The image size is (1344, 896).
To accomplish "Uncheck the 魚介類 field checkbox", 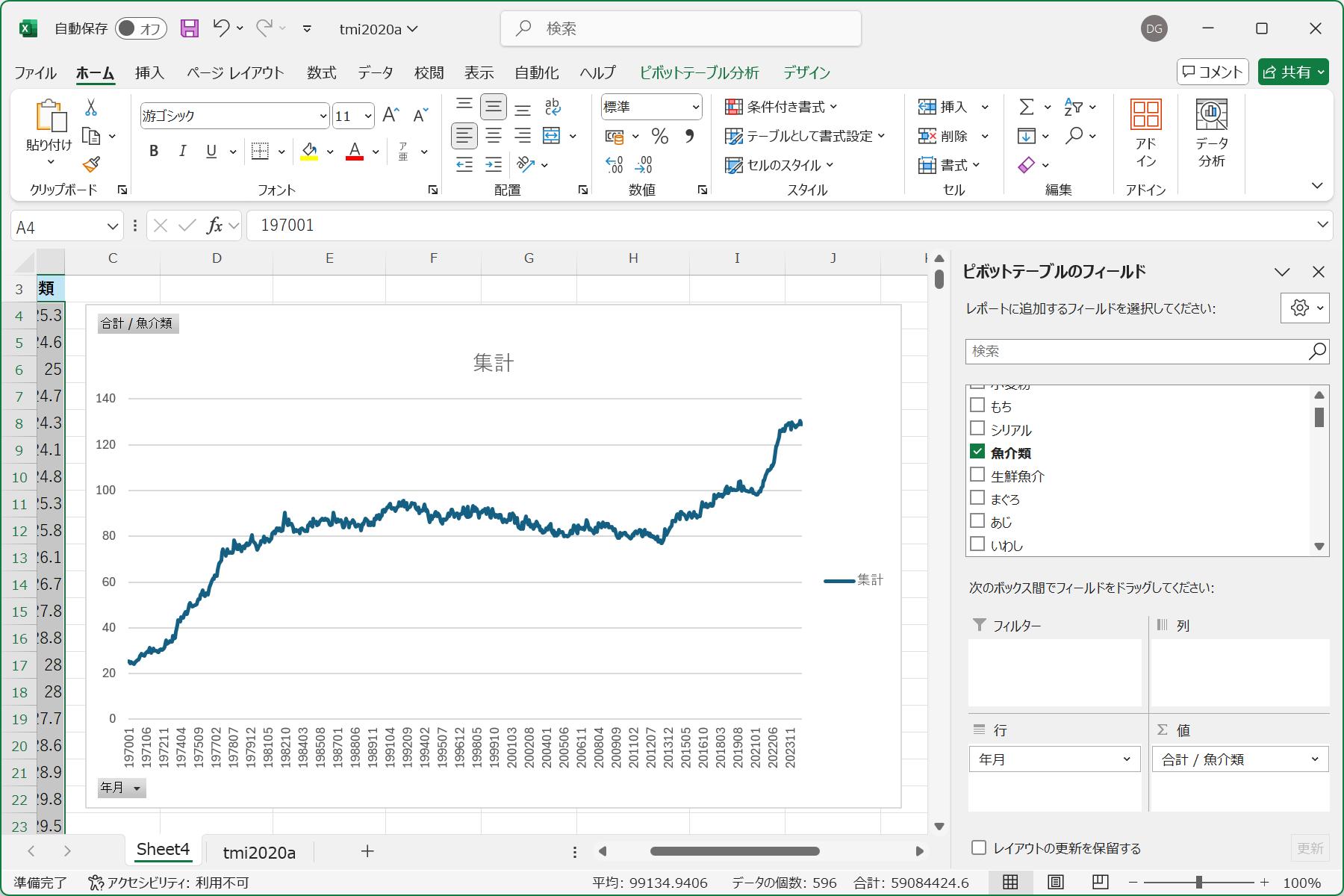I will tap(977, 452).
